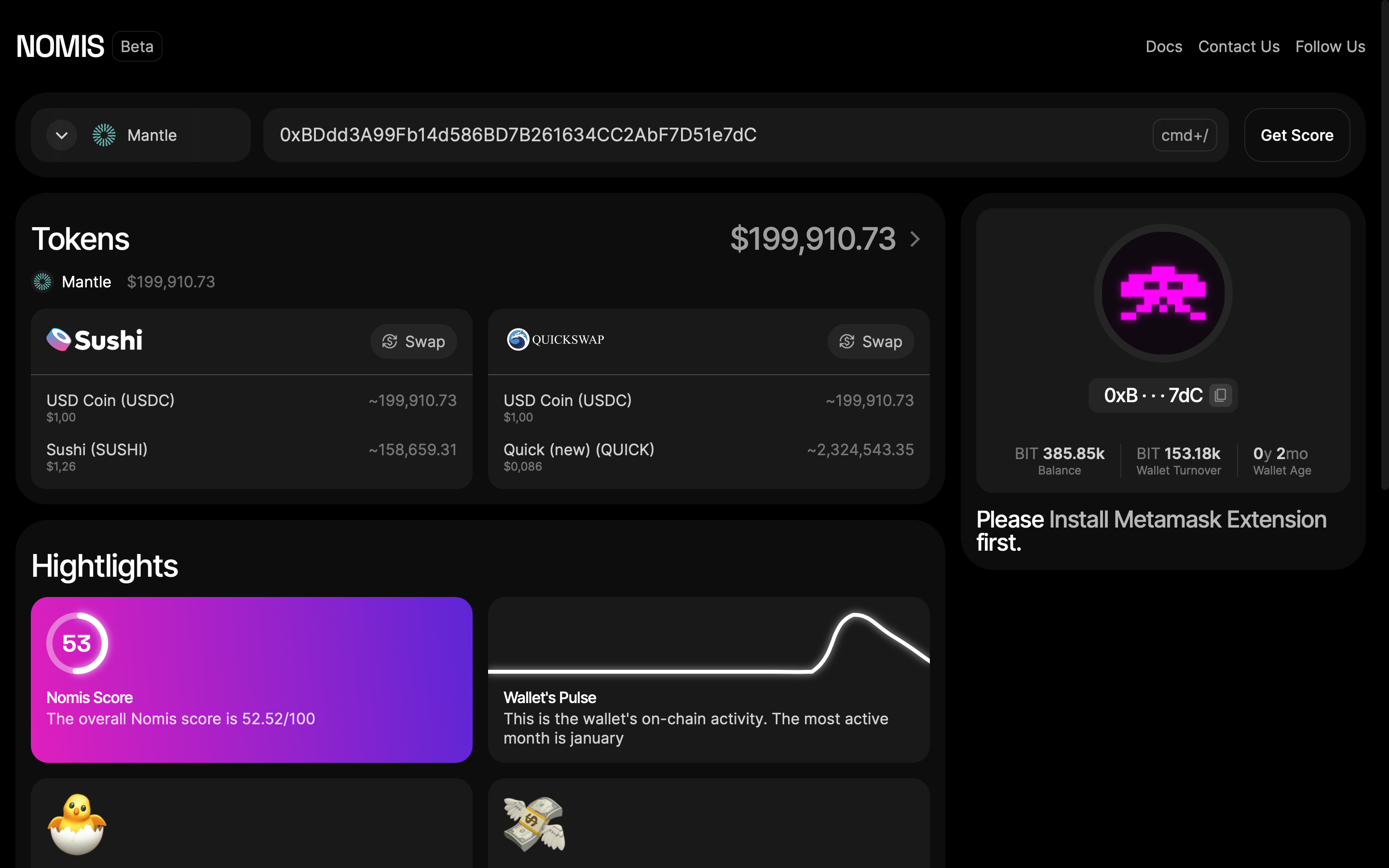
Task: Expand the chevron beside the Mantle selector
Action: pos(62,136)
